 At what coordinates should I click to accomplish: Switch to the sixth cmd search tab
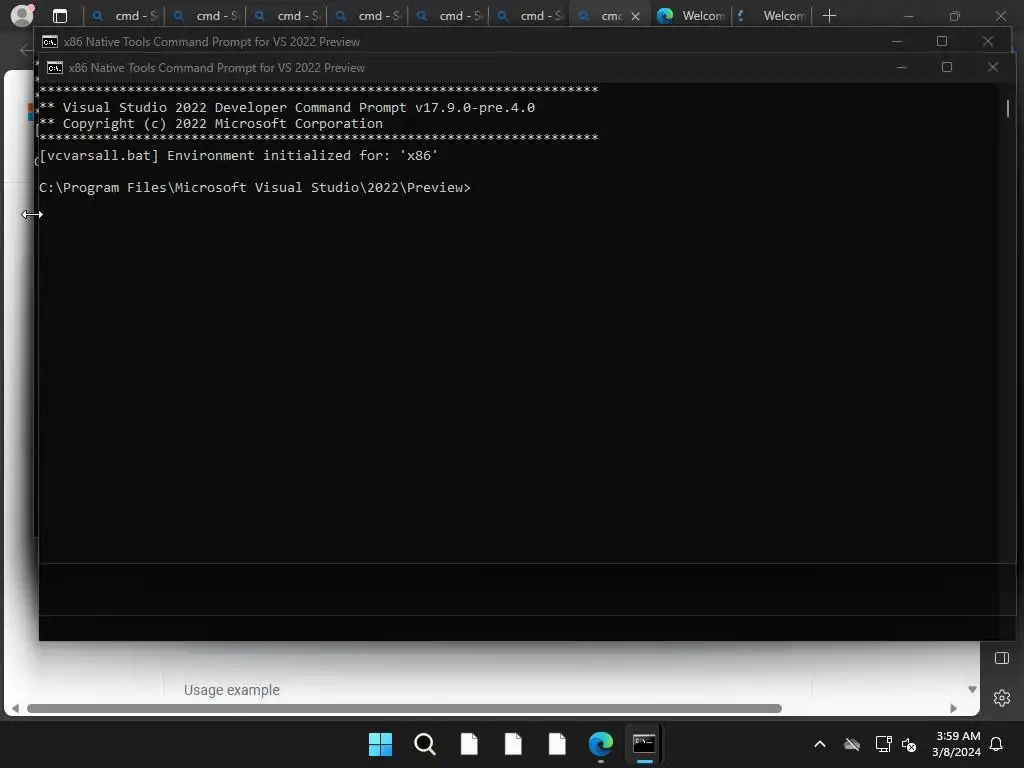(x=529, y=16)
